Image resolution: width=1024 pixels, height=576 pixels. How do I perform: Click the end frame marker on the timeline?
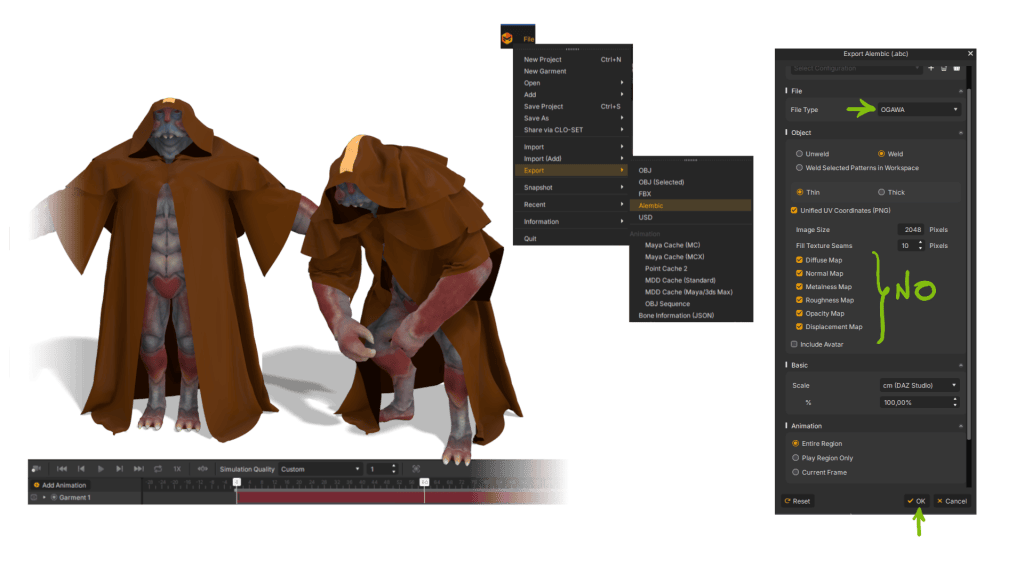point(424,482)
